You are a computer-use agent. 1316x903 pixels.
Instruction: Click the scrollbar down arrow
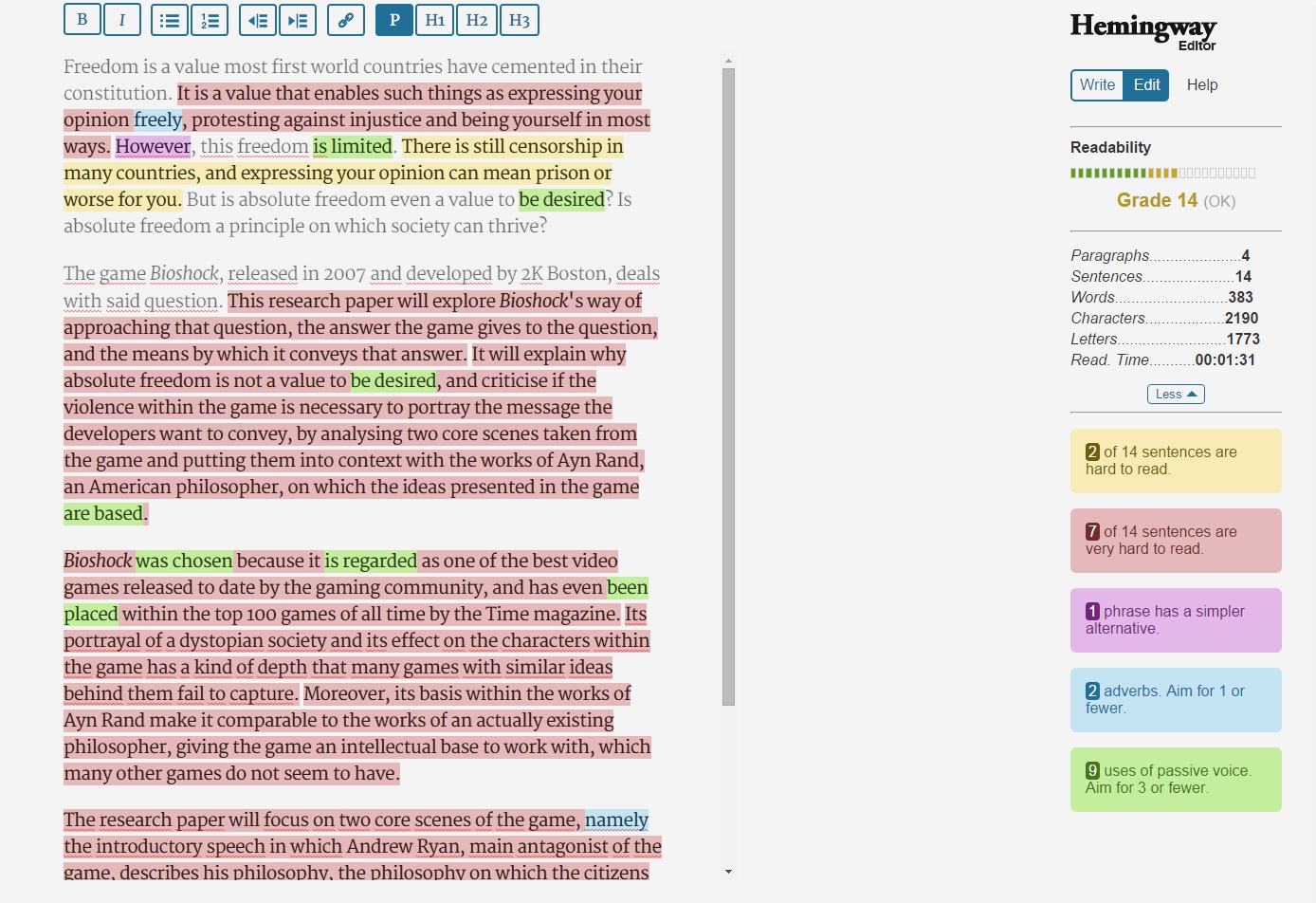click(728, 872)
